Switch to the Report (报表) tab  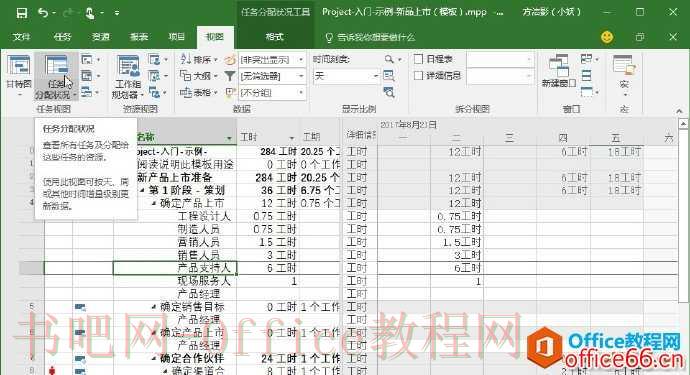[x=139, y=37]
